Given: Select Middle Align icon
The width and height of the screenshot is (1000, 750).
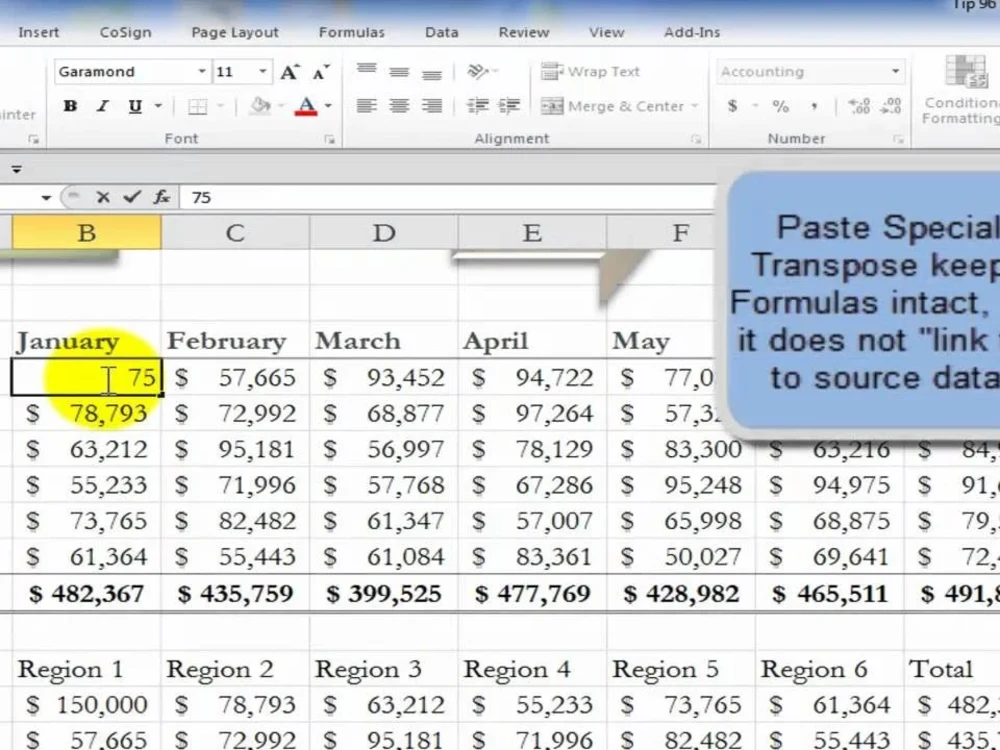Looking at the screenshot, I should tap(399, 71).
